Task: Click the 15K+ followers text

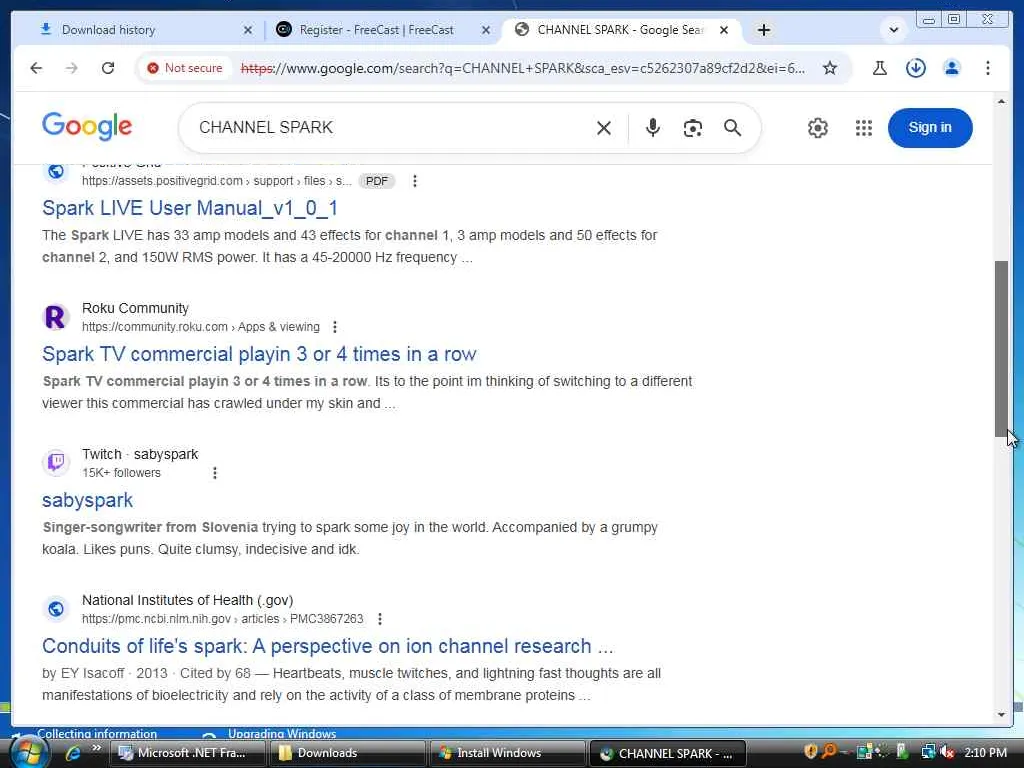Action: tap(121, 473)
